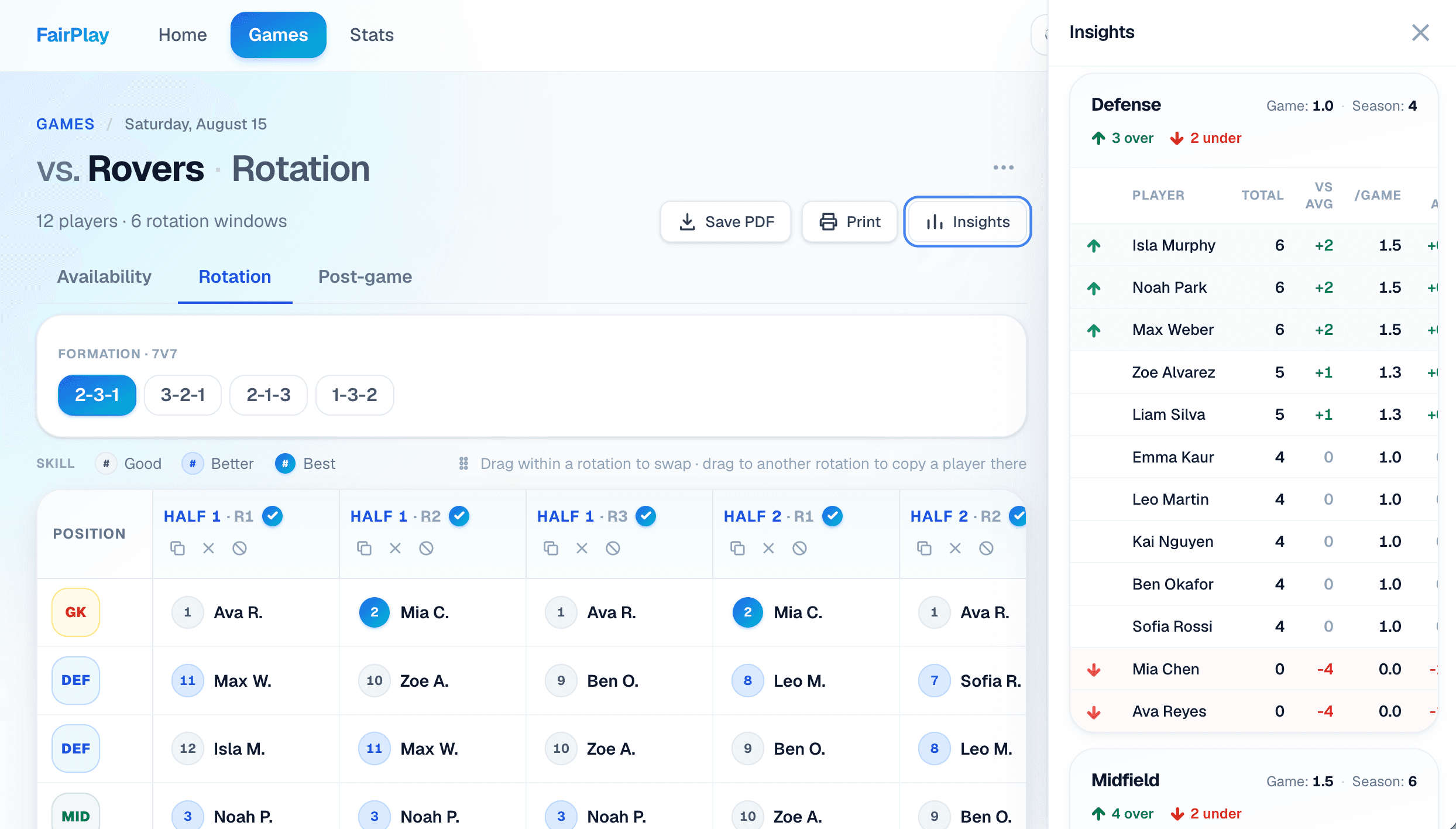Click the block icon under Half 1 R3
This screenshot has width=1456, height=829.
pos(613,548)
